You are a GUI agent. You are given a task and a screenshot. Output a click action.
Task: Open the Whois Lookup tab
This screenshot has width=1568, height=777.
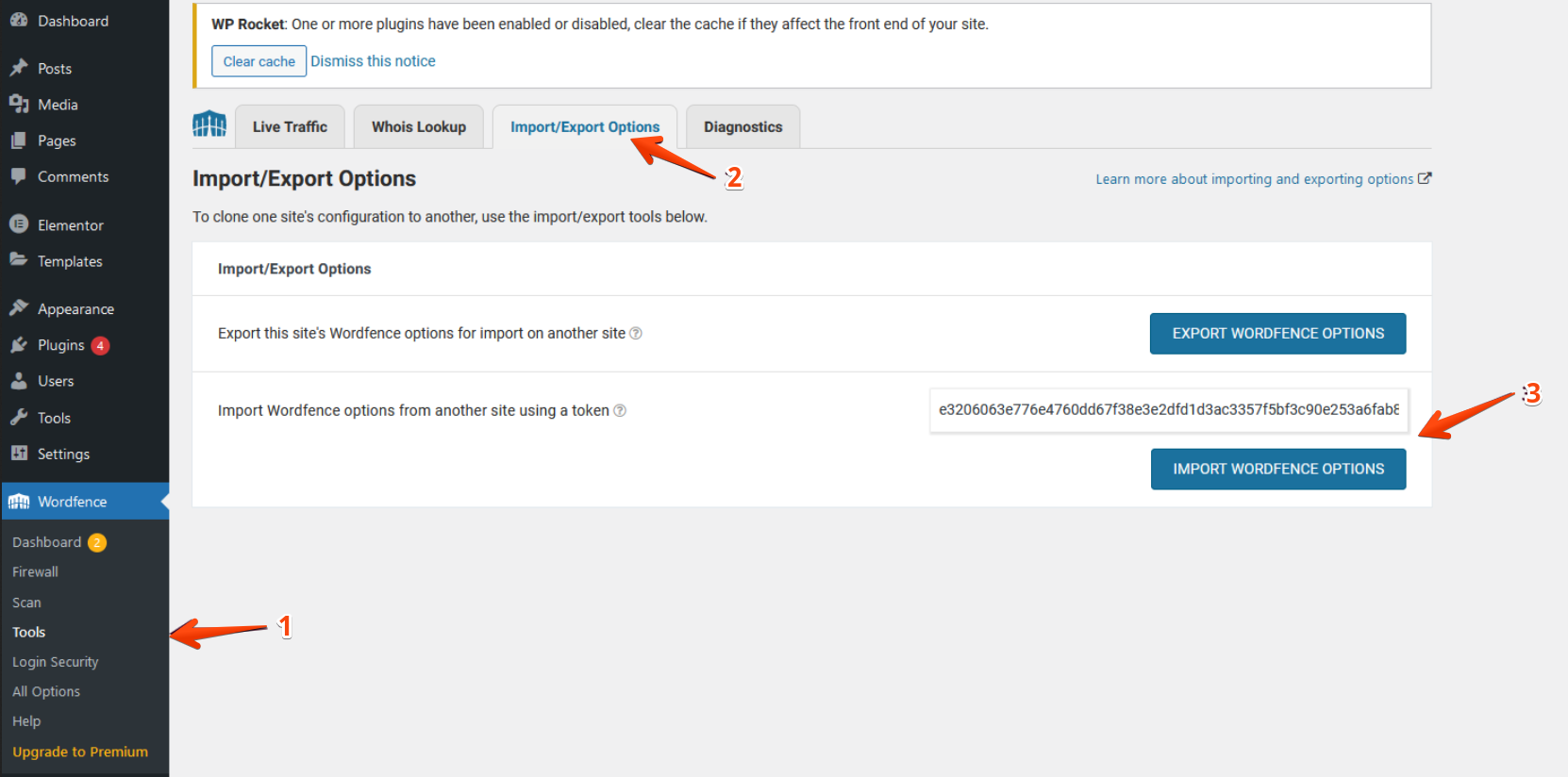pyautogui.click(x=419, y=127)
